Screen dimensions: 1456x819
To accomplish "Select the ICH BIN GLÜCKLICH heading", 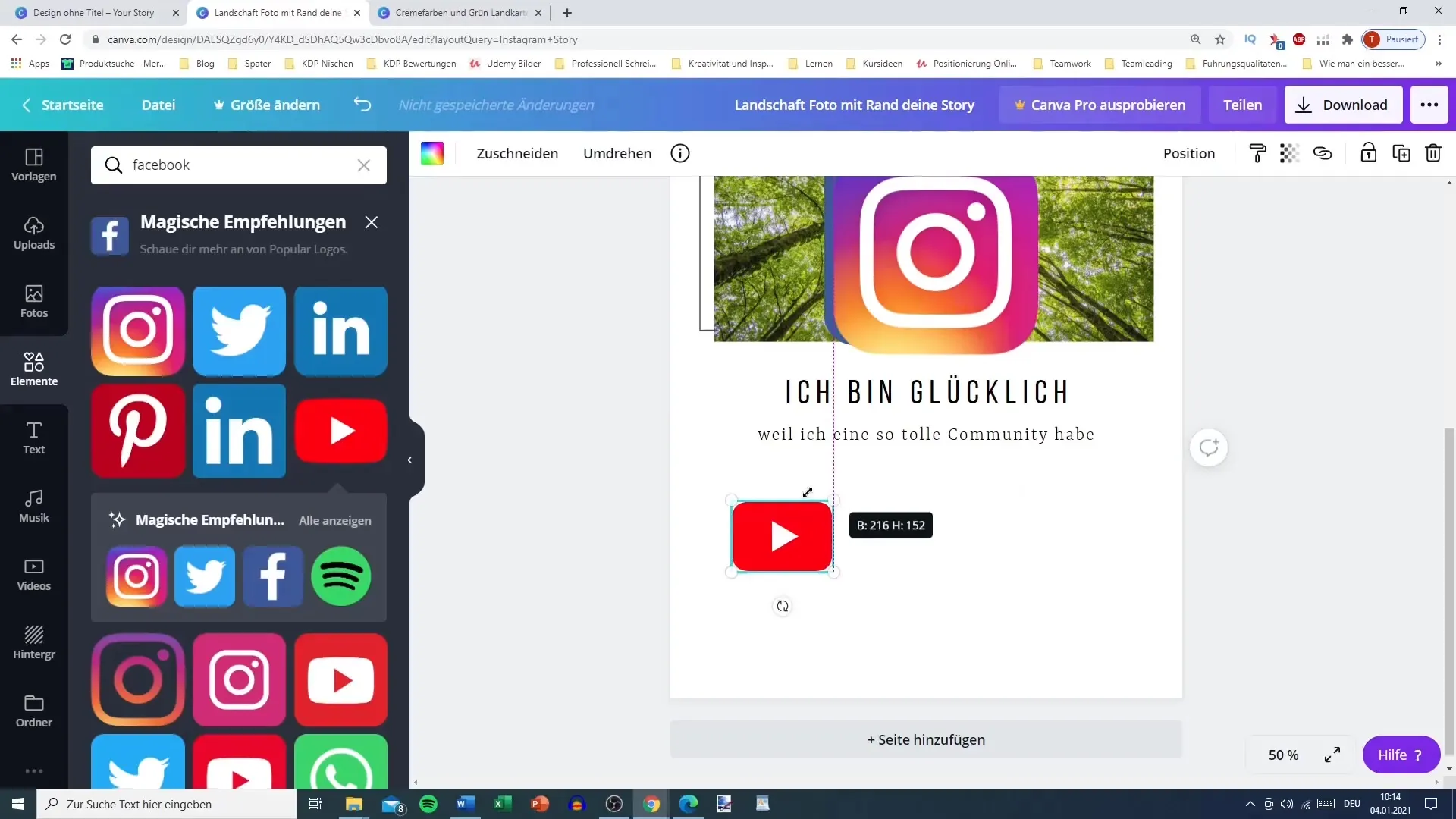I will [x=926, y=392].
